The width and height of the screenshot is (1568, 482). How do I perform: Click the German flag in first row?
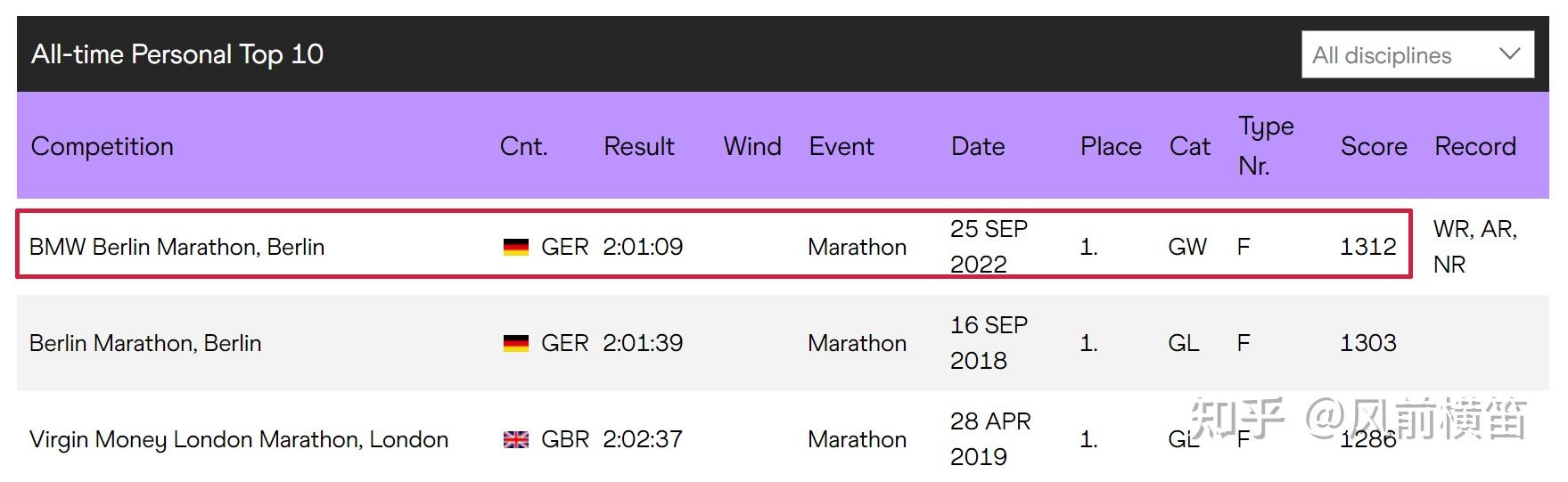click(516, 247)
